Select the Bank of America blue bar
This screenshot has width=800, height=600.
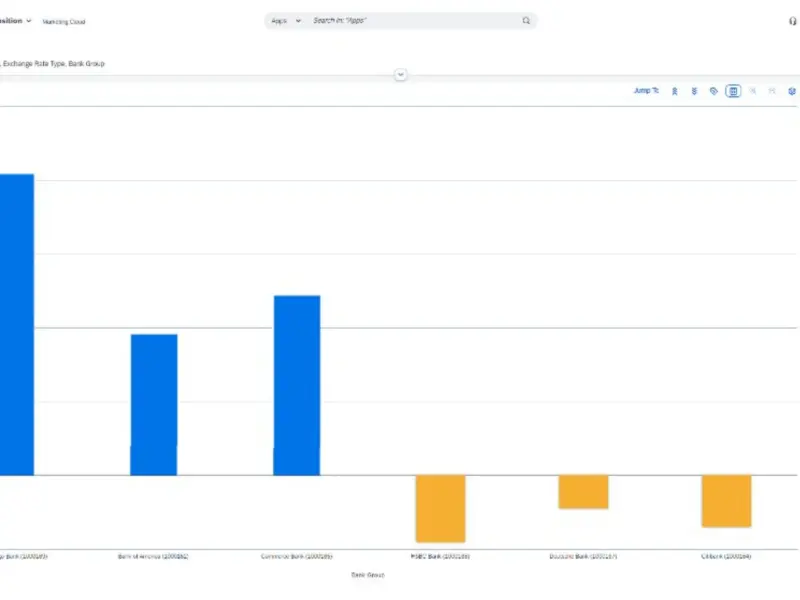[154, 404]
